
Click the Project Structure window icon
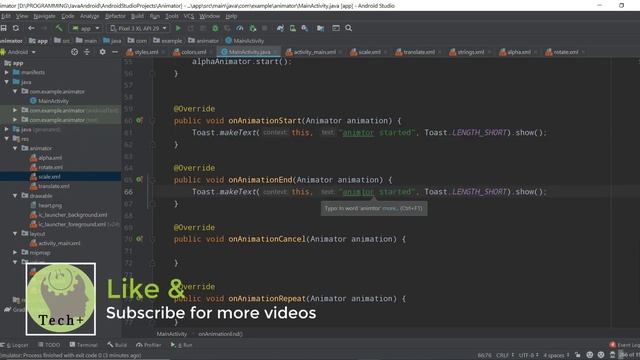click(336, 28)
